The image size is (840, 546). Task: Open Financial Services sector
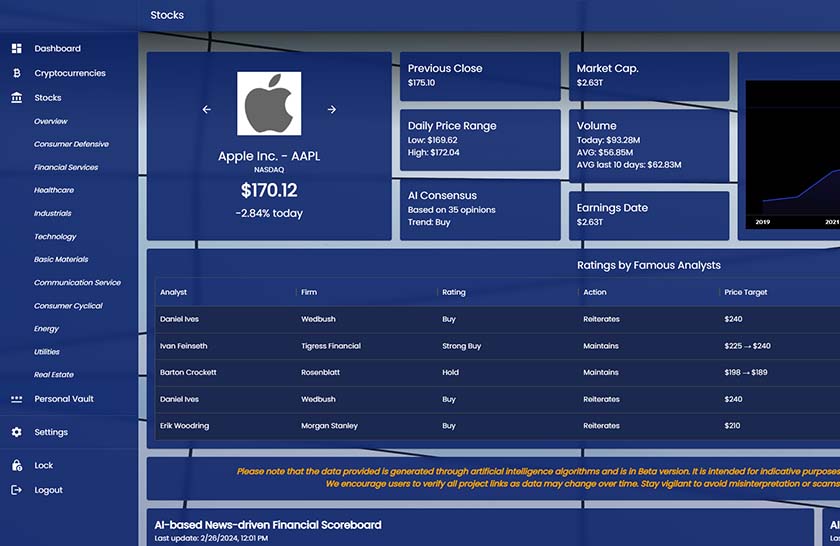[66, 167]
